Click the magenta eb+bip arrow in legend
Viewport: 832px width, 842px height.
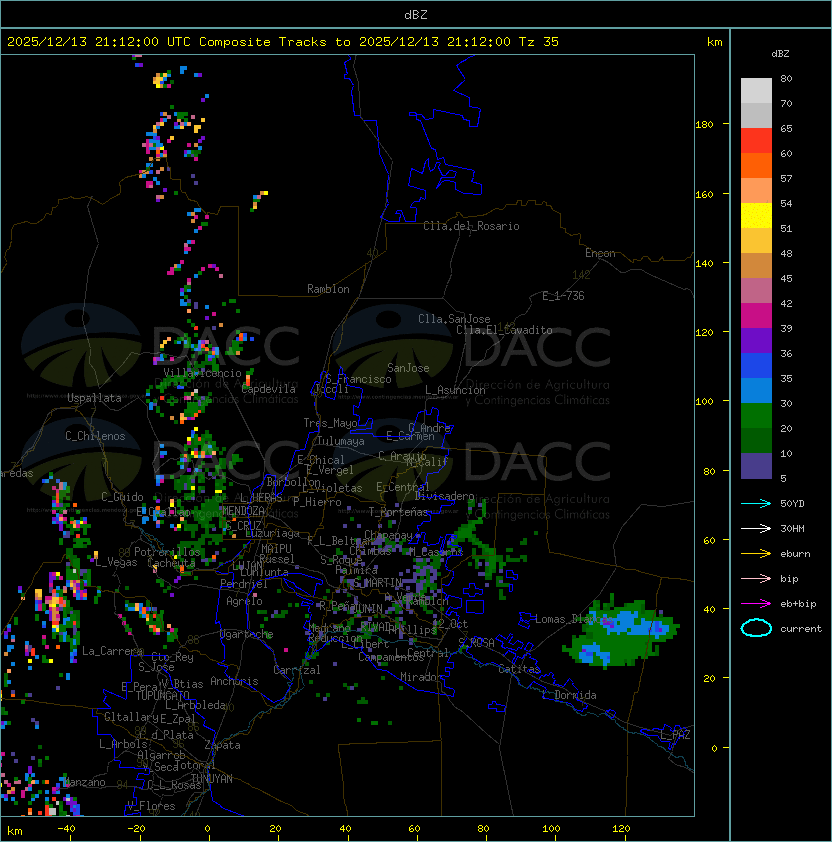(x=756, y=604)
